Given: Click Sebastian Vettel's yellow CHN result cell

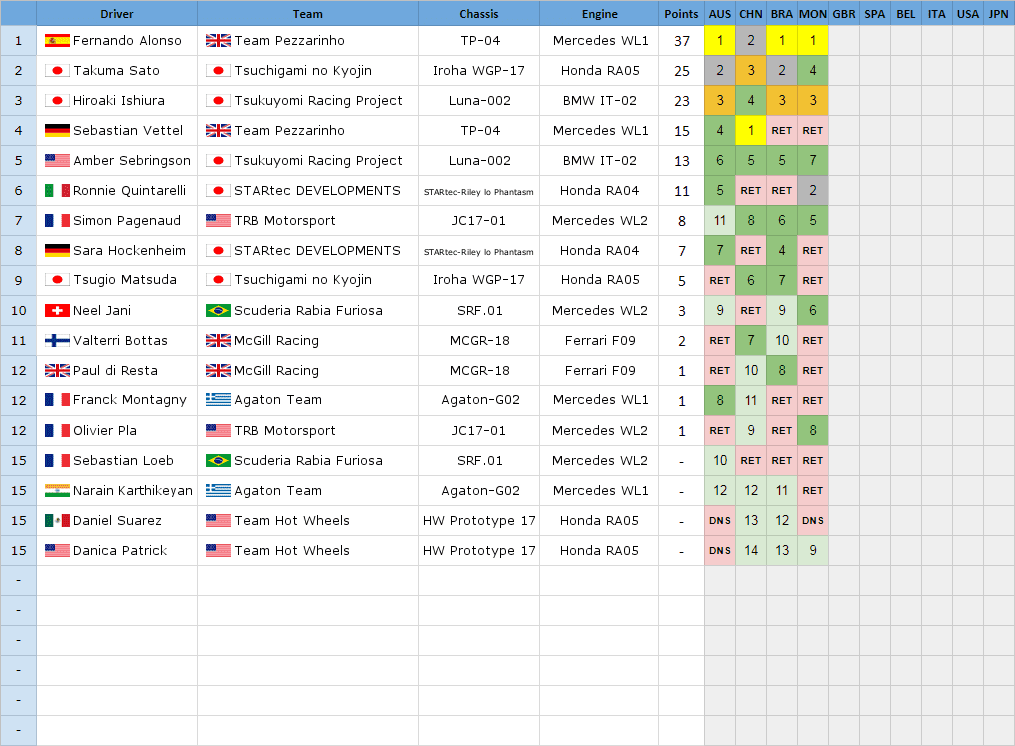Looking at the screenshot, I should pos(751,131).
